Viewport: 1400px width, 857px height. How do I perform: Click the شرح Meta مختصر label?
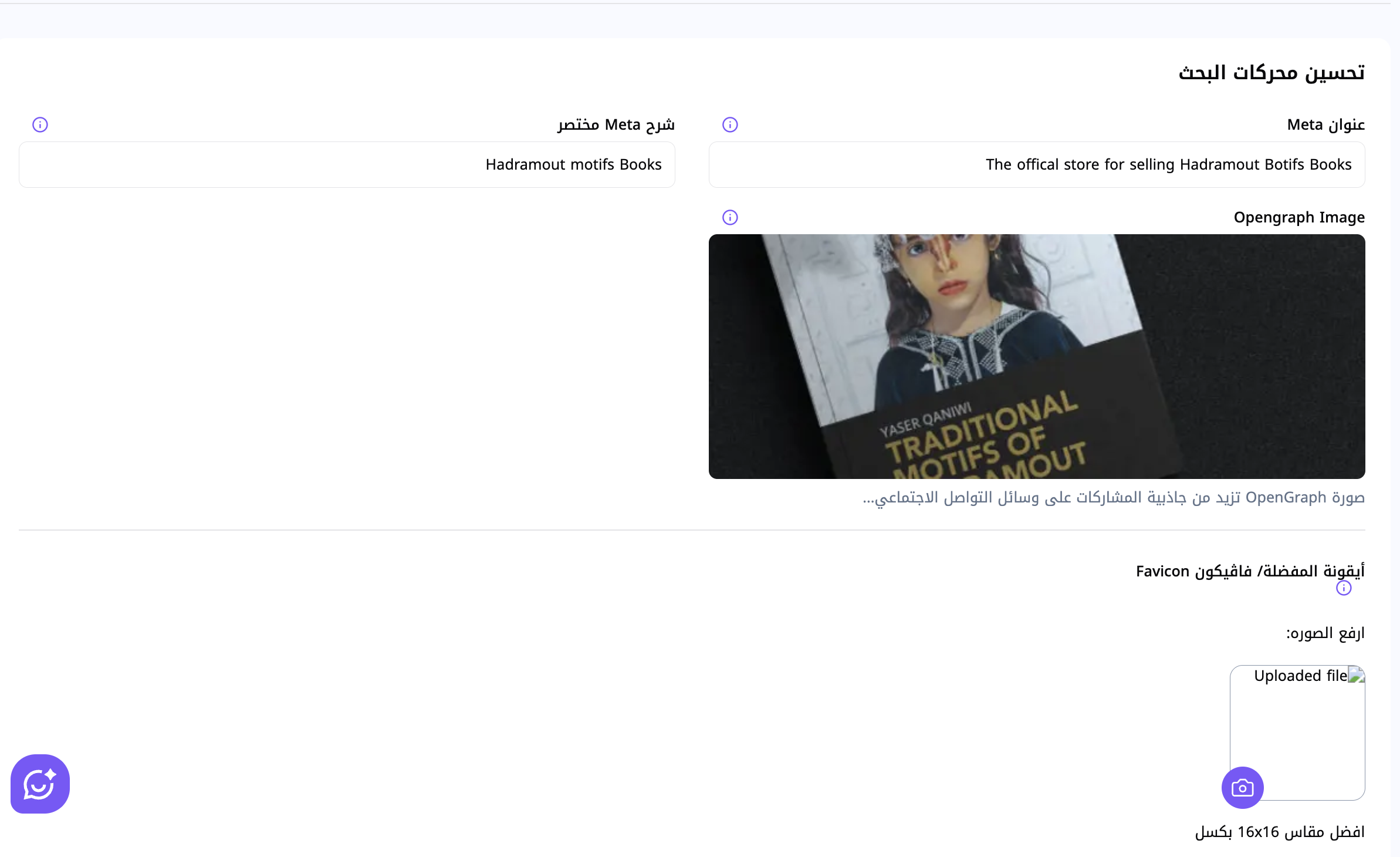coord(616,124)
